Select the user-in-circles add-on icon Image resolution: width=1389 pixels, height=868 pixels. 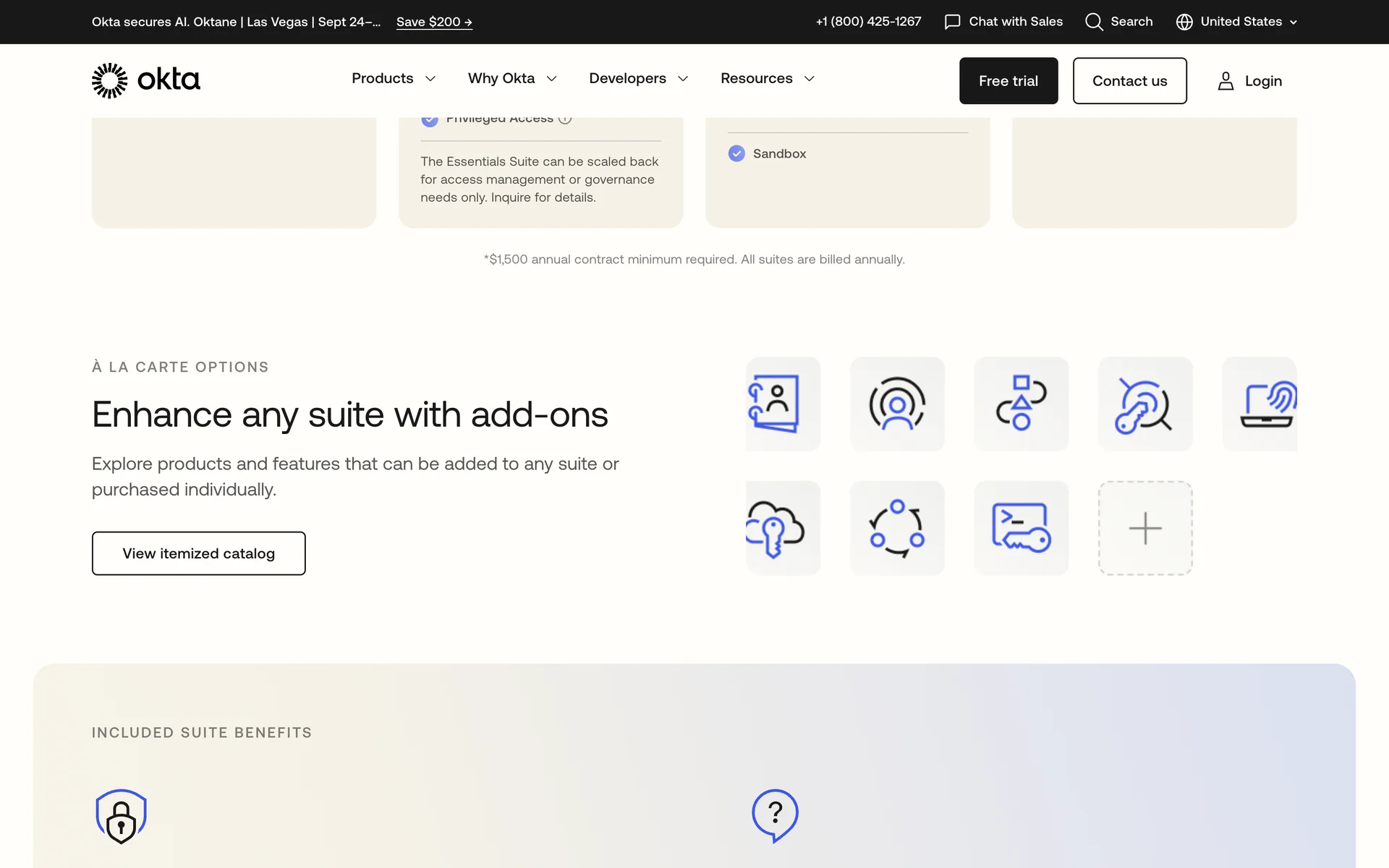tap(897, 404)
